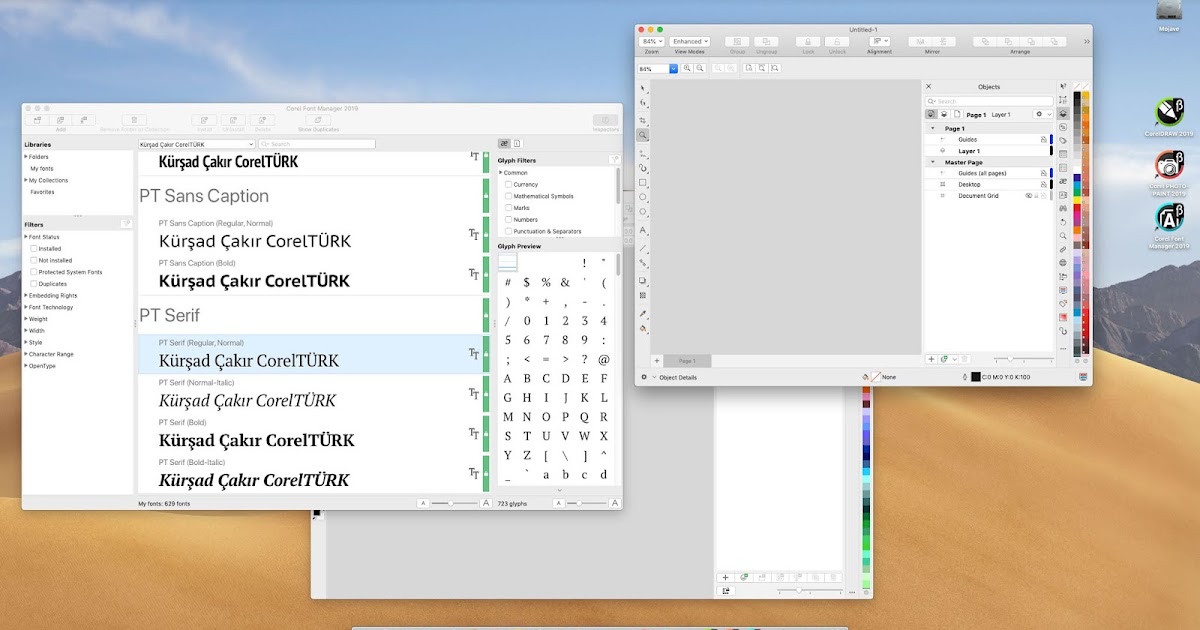The height and width of the screenshot is (630, 1200).
Task: Search fonts field in Font Manager
Action: [x=317, y=144]
